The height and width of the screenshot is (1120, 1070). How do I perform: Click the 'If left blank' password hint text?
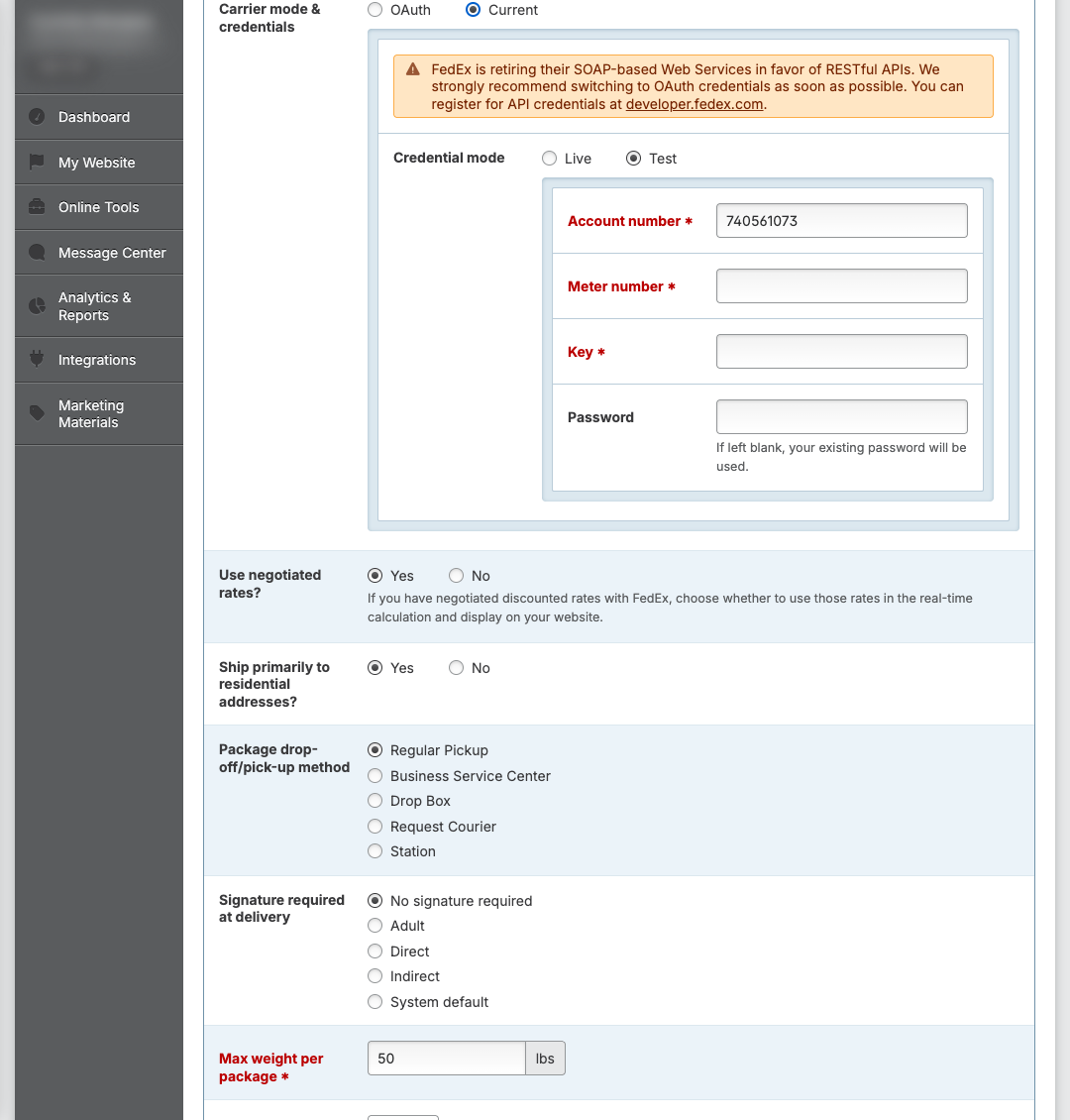tap(841, 457)
